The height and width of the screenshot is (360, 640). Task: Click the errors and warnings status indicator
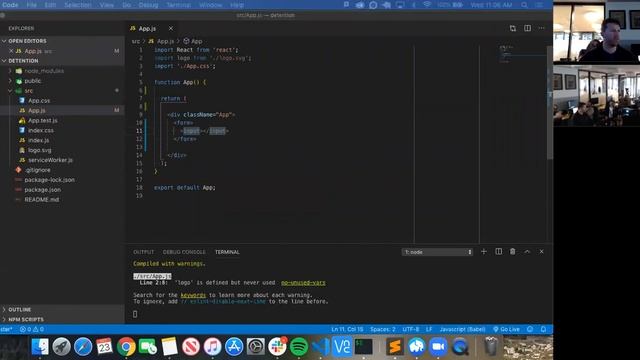(x=32, y=329)
